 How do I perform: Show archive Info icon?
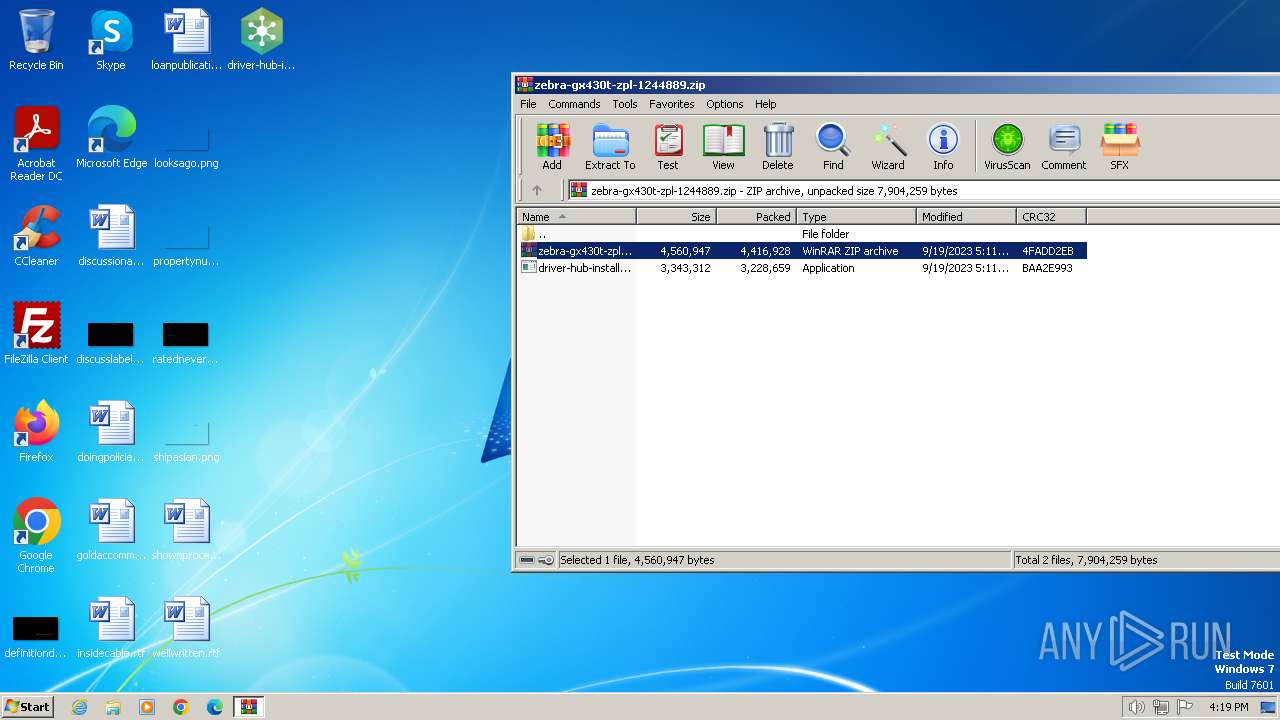pyautogui.click(x=943, y=147)
